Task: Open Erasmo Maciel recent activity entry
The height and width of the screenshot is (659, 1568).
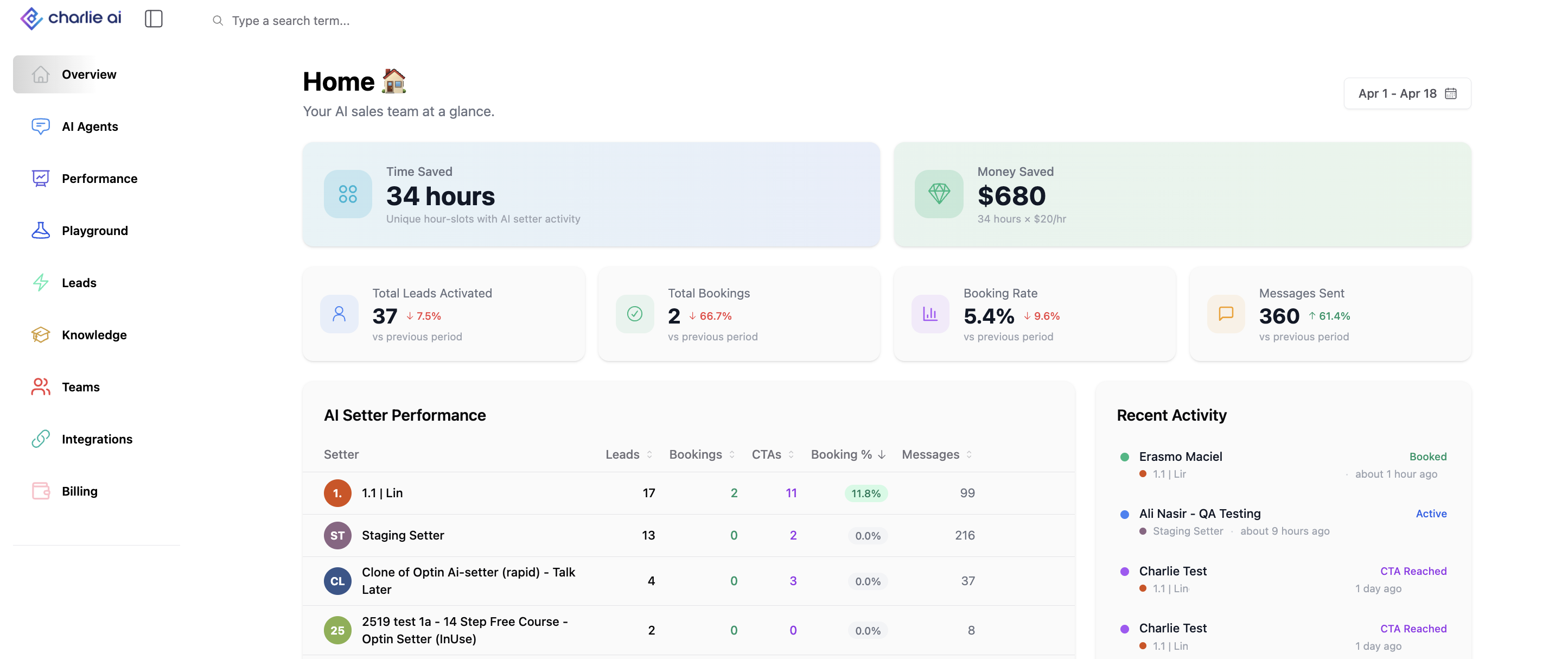Action: 1283,465
